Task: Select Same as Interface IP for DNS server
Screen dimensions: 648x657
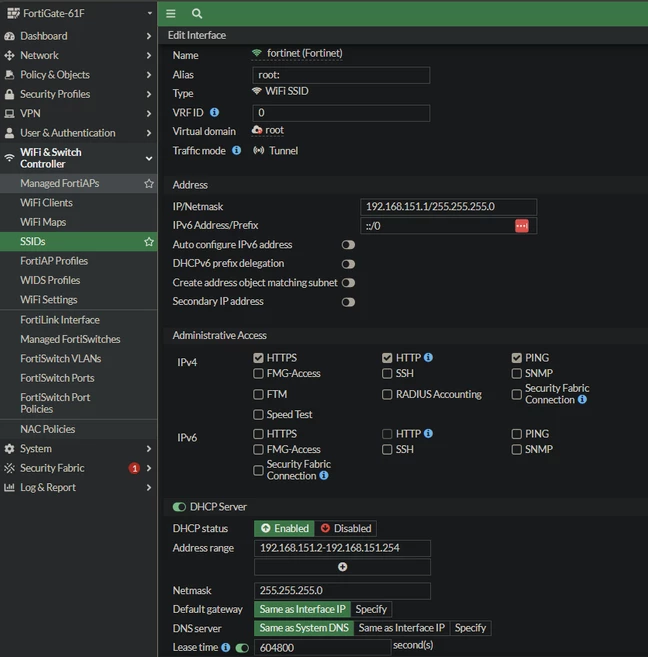Action: 402,628
